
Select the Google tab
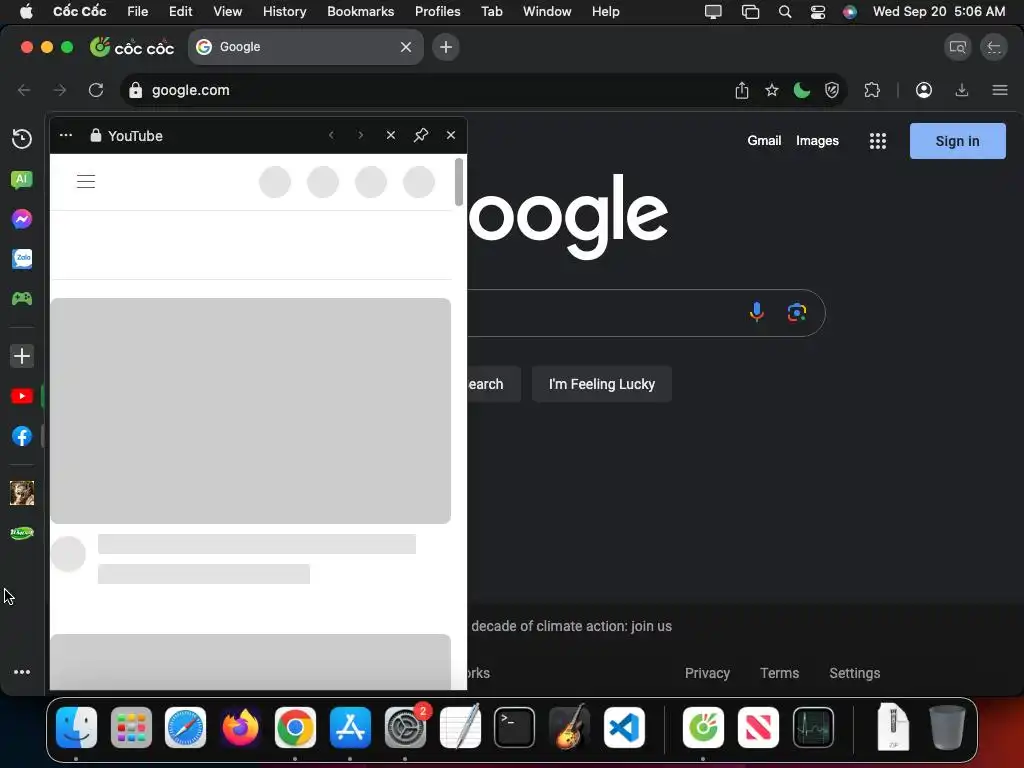(306, 47)
